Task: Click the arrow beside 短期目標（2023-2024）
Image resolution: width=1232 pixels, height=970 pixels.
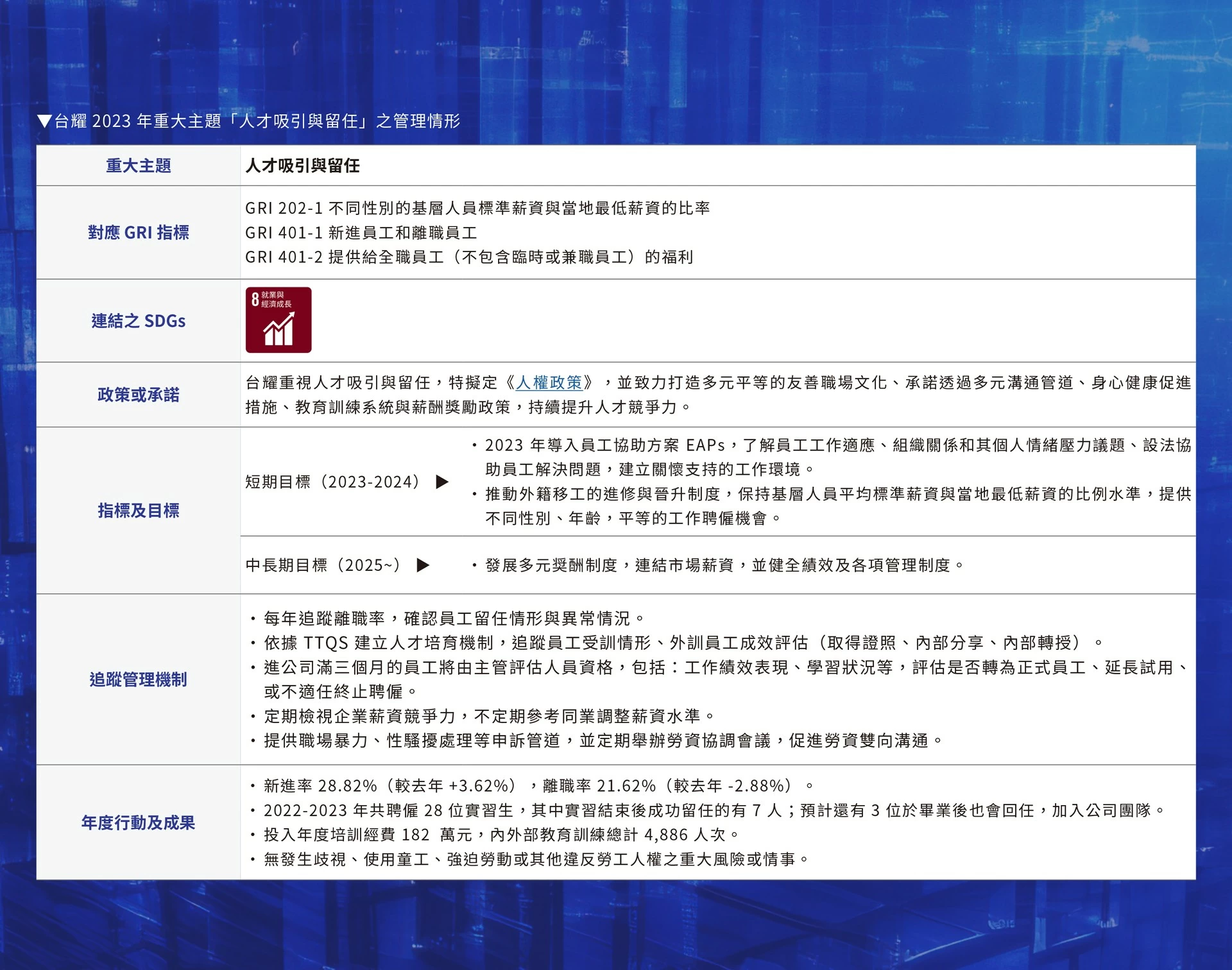Action: [441, 482]
